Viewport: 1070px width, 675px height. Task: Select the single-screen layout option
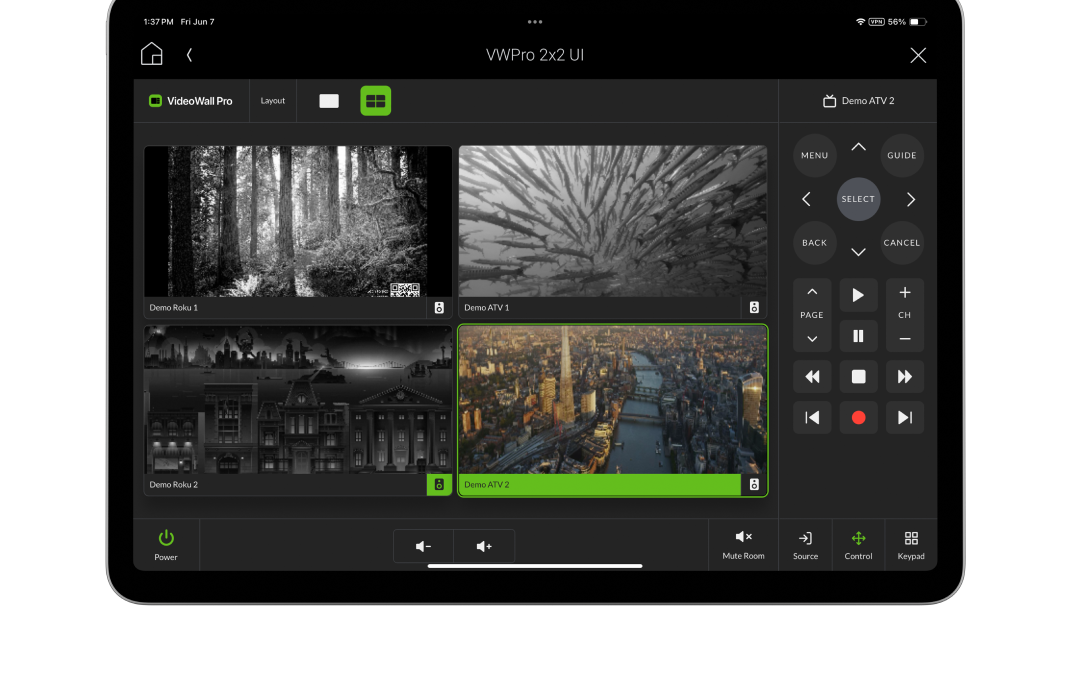coord(329,101)
